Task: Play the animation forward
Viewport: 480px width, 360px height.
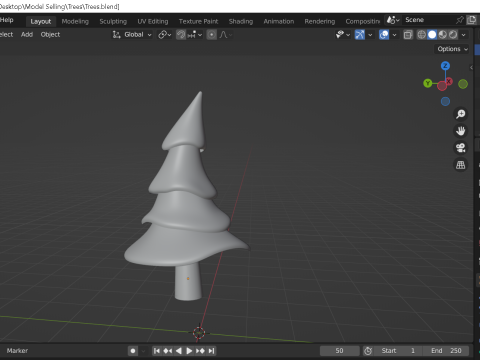Action: (189, 351)
